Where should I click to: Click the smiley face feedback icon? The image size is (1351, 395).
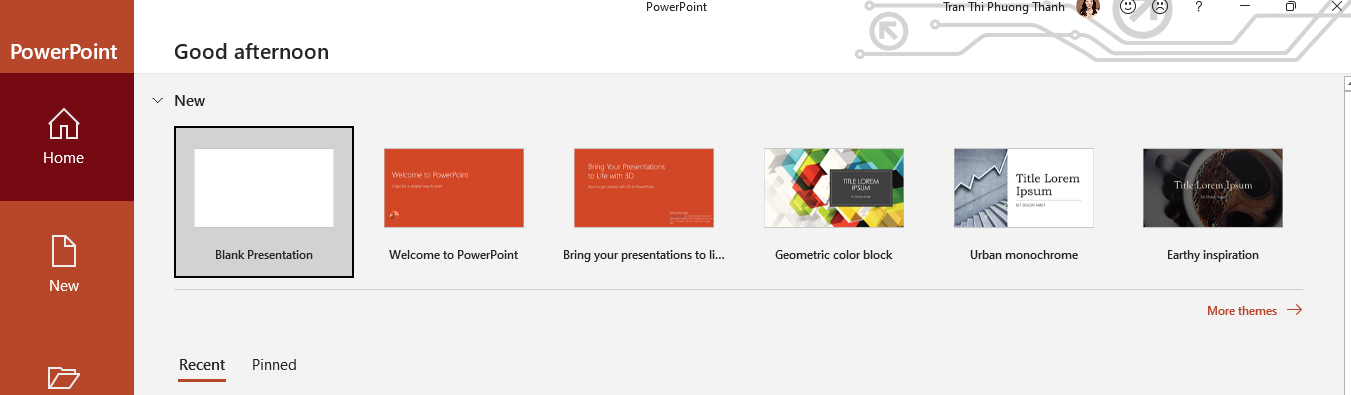pos(1127,7)
